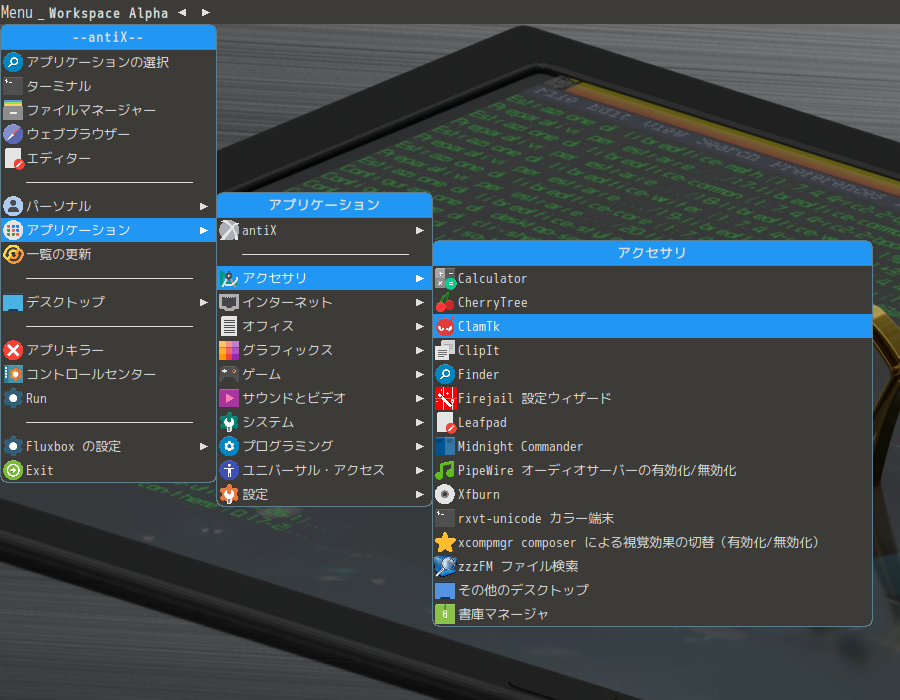Click the rxvt-unicode terminal icon
Image resolution: width=900 pixels, height=700 pixels.
pyautogui.click(x=445, y=519)
